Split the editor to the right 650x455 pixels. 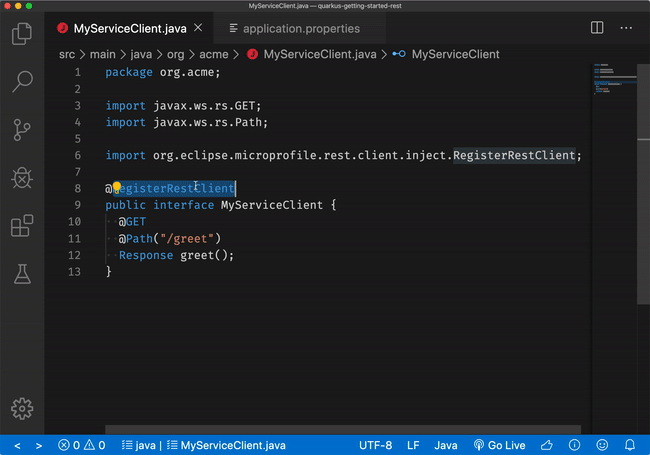point(598,28)
